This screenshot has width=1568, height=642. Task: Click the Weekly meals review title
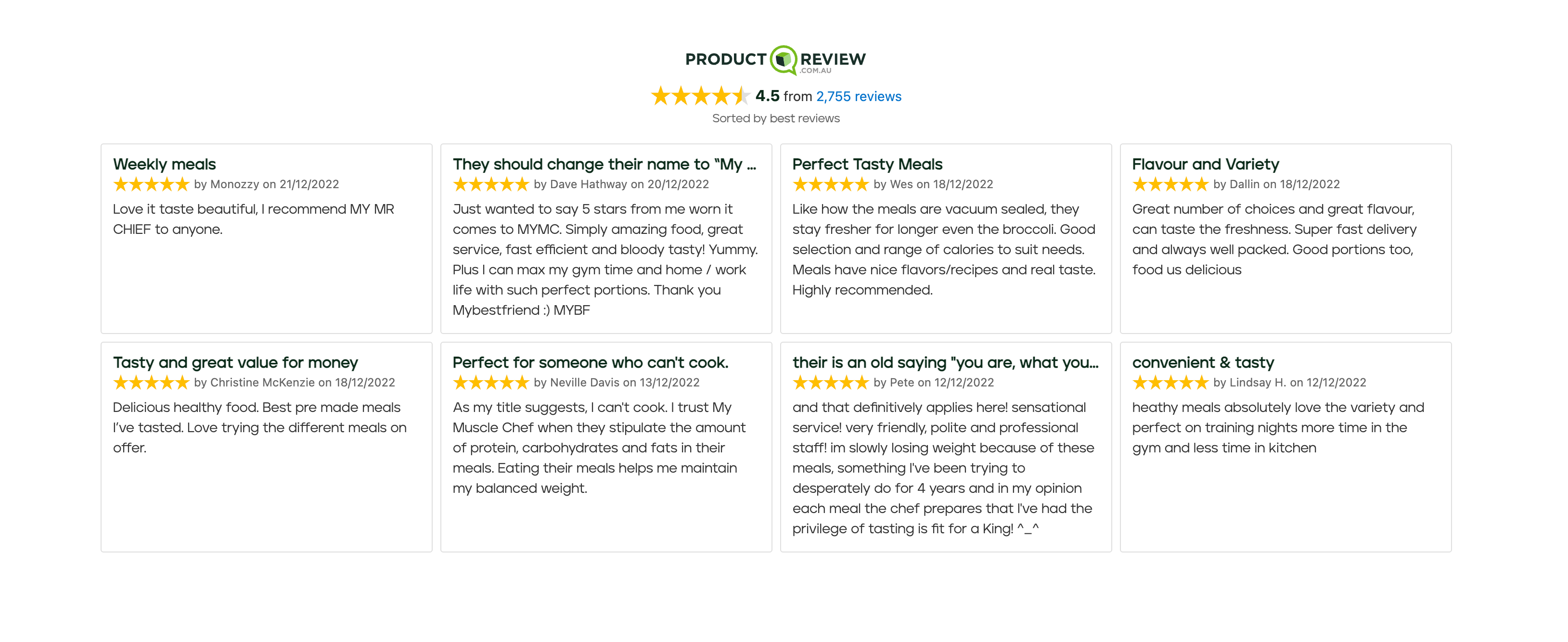pyautogui.click(x=164, y=164)
